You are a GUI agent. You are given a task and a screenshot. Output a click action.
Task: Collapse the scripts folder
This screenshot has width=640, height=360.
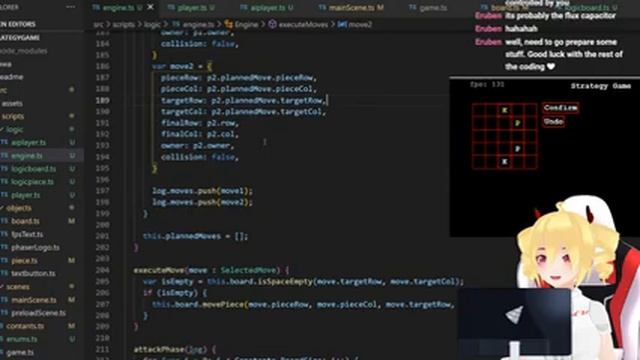(x=13, y=117)
